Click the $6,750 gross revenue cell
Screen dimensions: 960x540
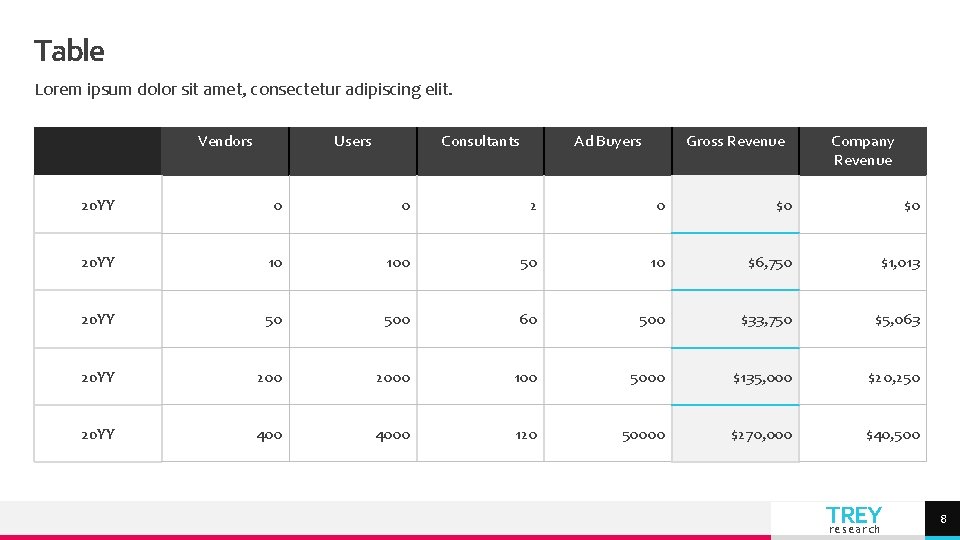pos(769,263)
